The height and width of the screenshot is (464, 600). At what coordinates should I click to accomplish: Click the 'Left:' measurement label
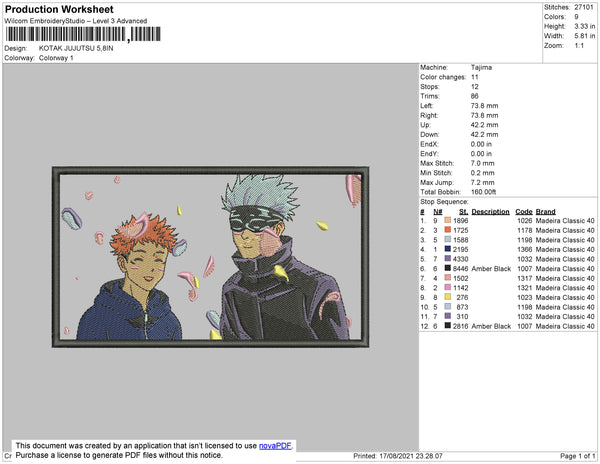pyautogui.click(x=427, y=106)
